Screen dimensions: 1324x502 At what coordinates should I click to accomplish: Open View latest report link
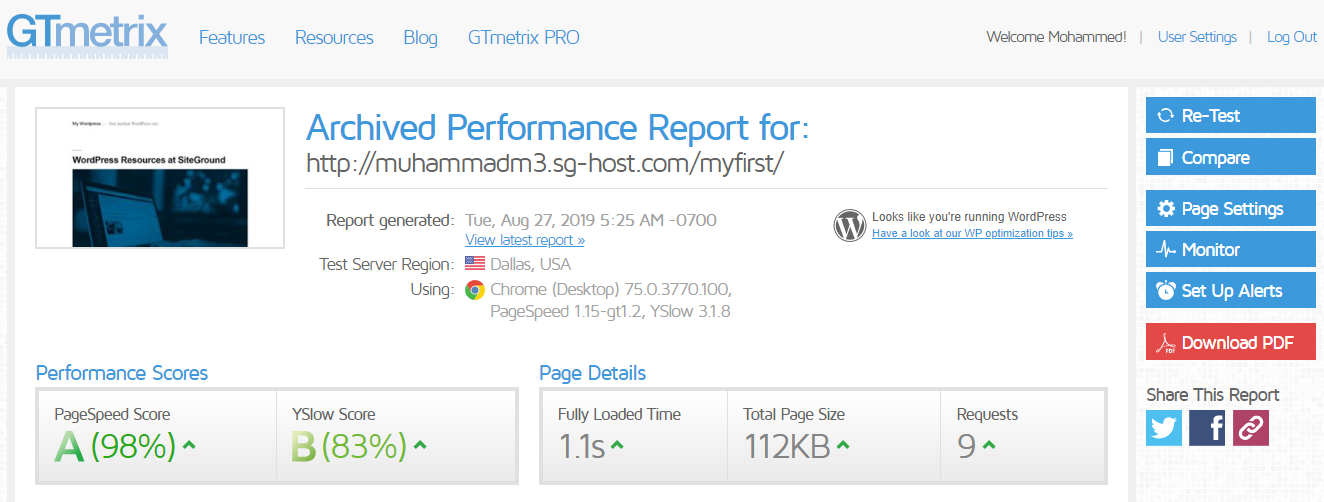point(525,240)
